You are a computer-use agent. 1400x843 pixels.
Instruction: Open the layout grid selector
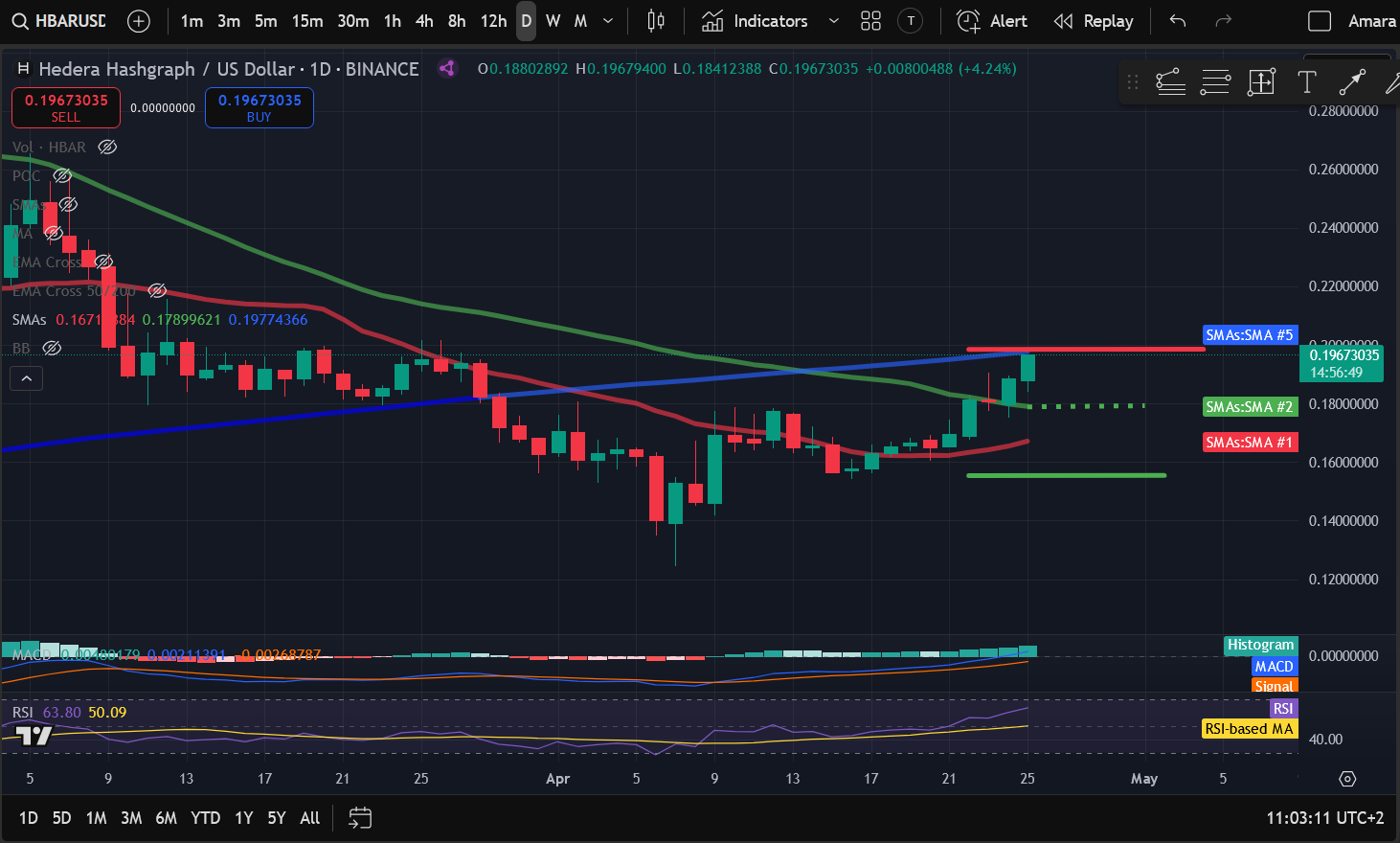tap(870, 21)
